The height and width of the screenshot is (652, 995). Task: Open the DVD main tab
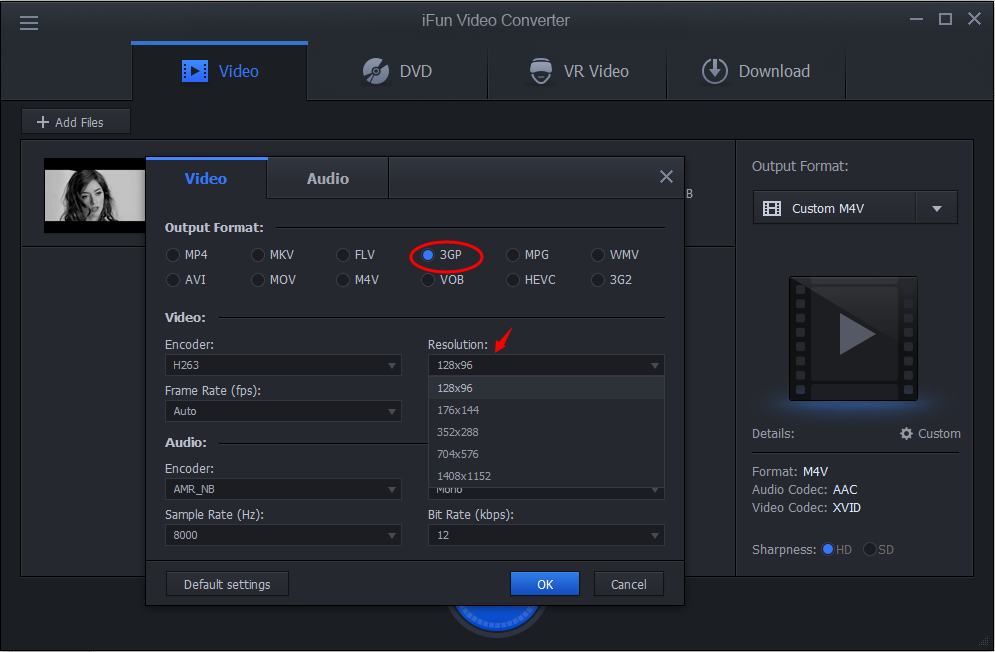coord(397,71)
